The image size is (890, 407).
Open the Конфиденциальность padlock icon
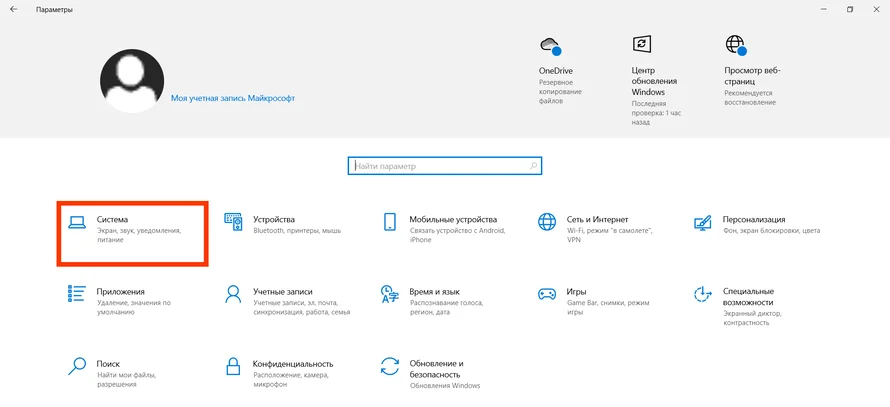[233, 366]
